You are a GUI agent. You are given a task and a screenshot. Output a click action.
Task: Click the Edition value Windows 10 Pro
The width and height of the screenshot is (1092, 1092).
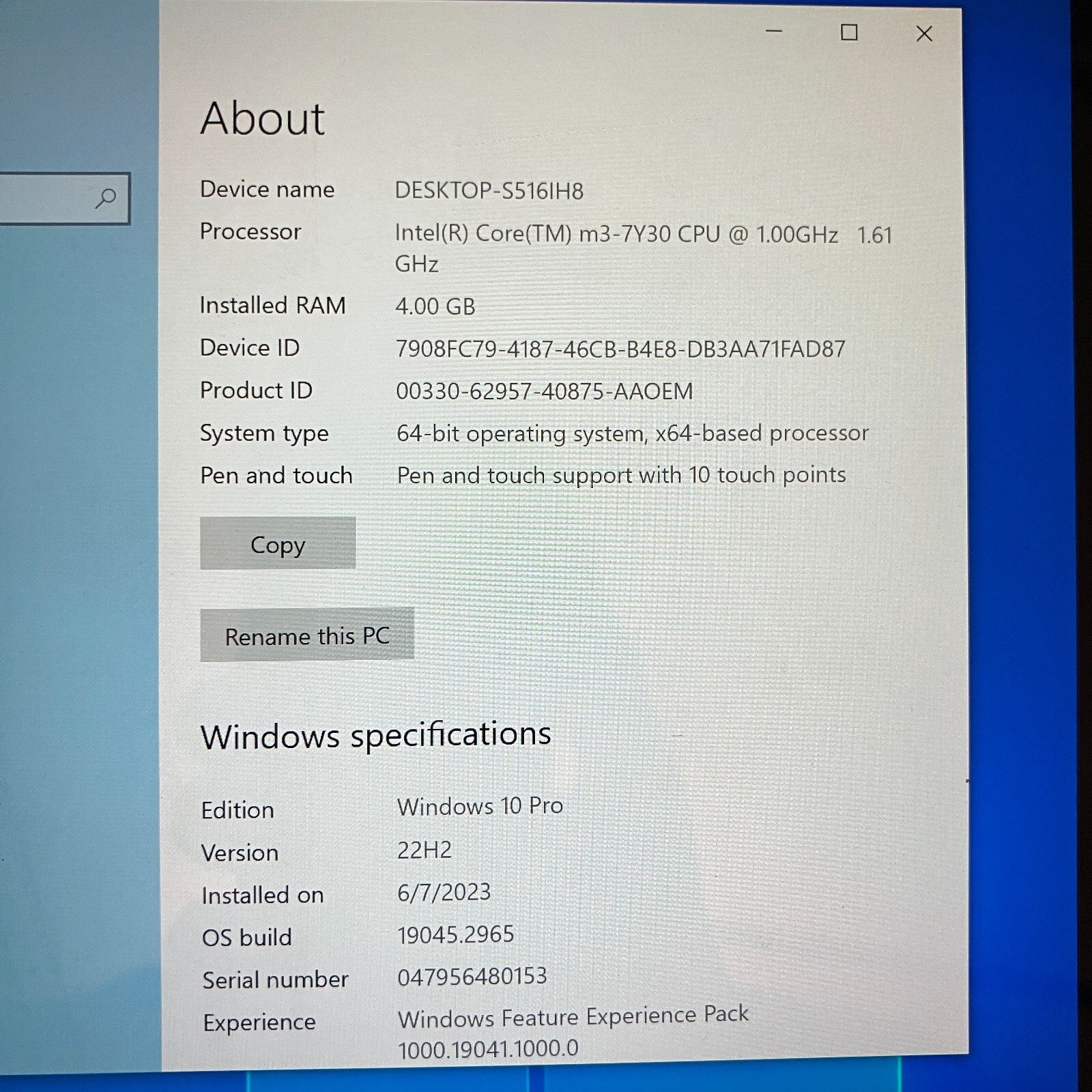(480, 806)
